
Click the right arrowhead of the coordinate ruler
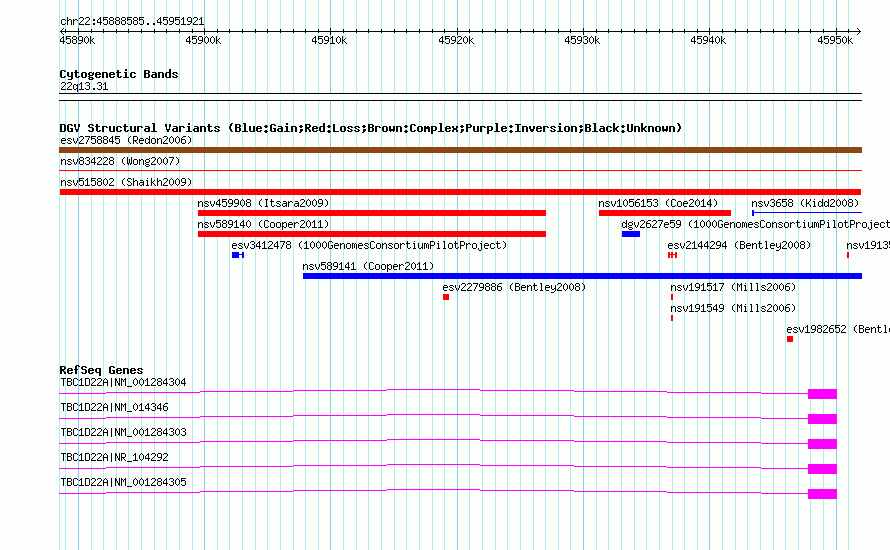859,31
